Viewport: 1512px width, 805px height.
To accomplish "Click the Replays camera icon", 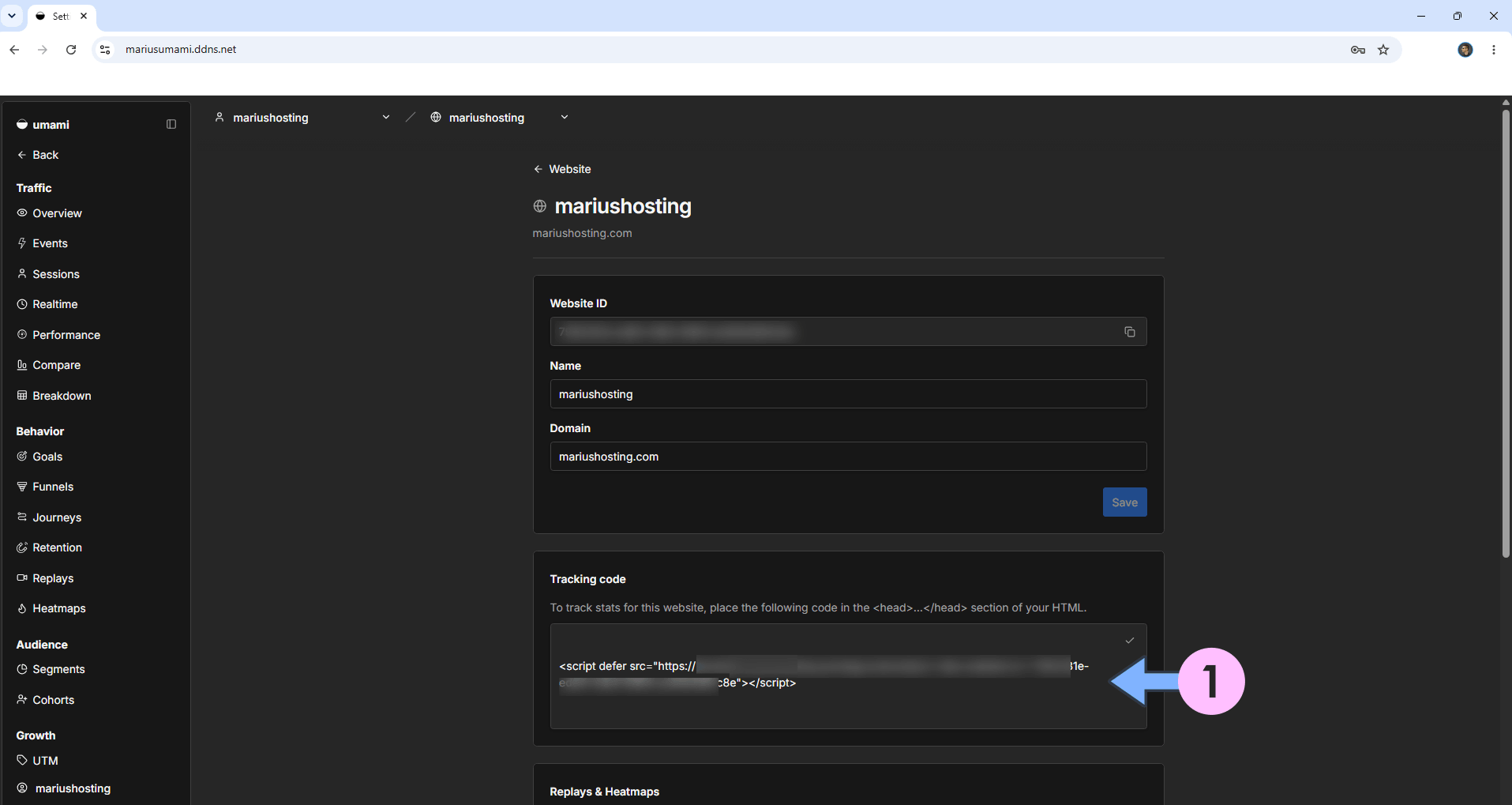I will (22, 578).
